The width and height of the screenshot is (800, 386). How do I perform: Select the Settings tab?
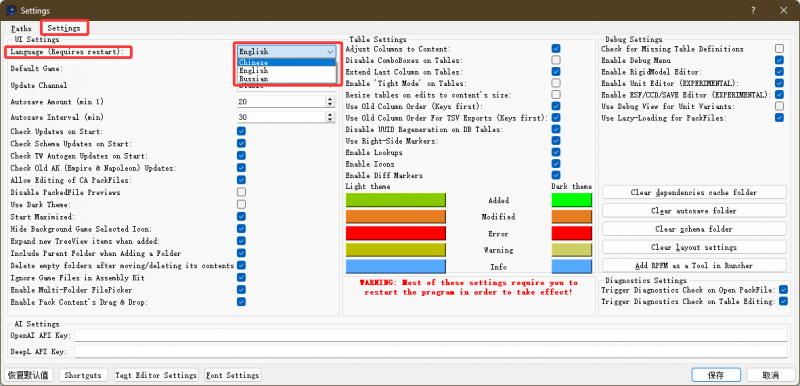[64, 29]
